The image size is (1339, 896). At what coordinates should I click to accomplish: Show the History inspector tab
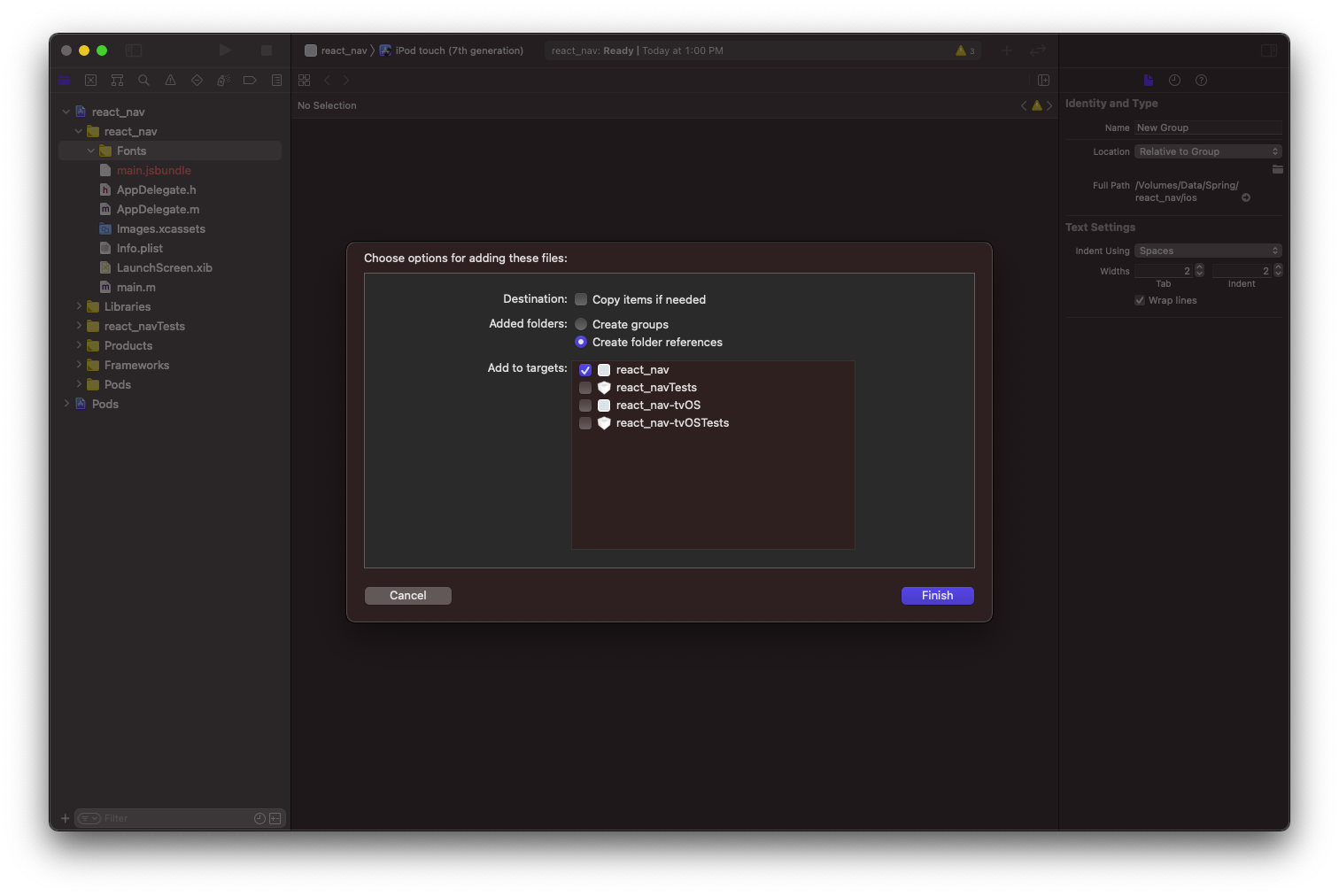click(x=1174, y=81)
